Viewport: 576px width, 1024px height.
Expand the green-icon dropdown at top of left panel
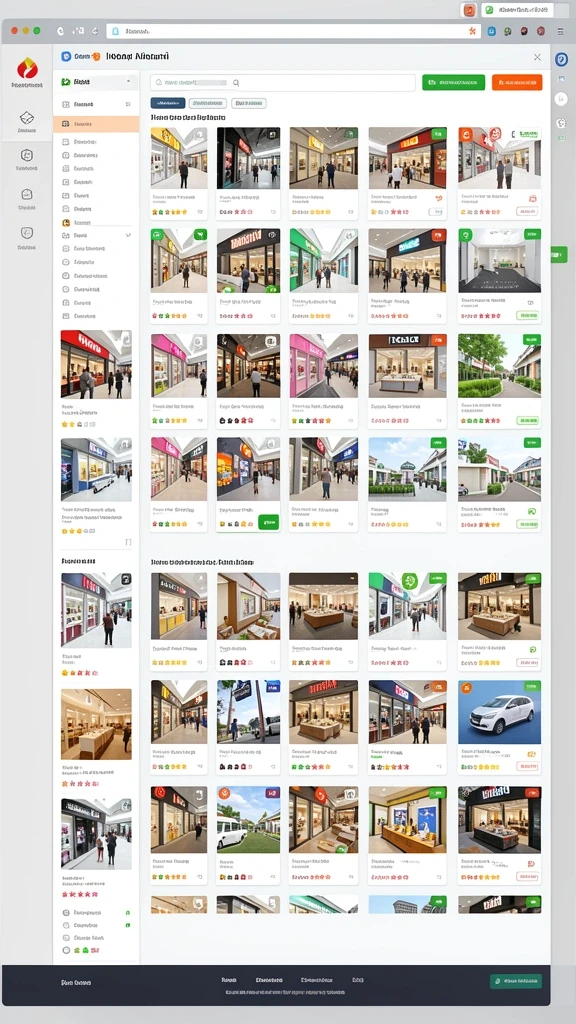(x=96, y=82)
